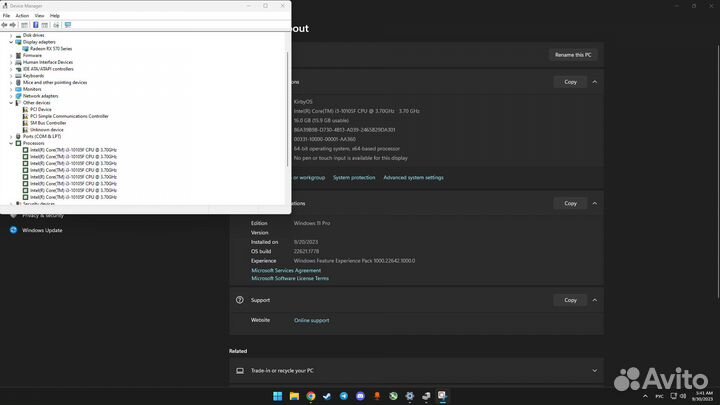Click the Processors category icon
The height and width of the screenshot is (405, 720).
point(18,143)
